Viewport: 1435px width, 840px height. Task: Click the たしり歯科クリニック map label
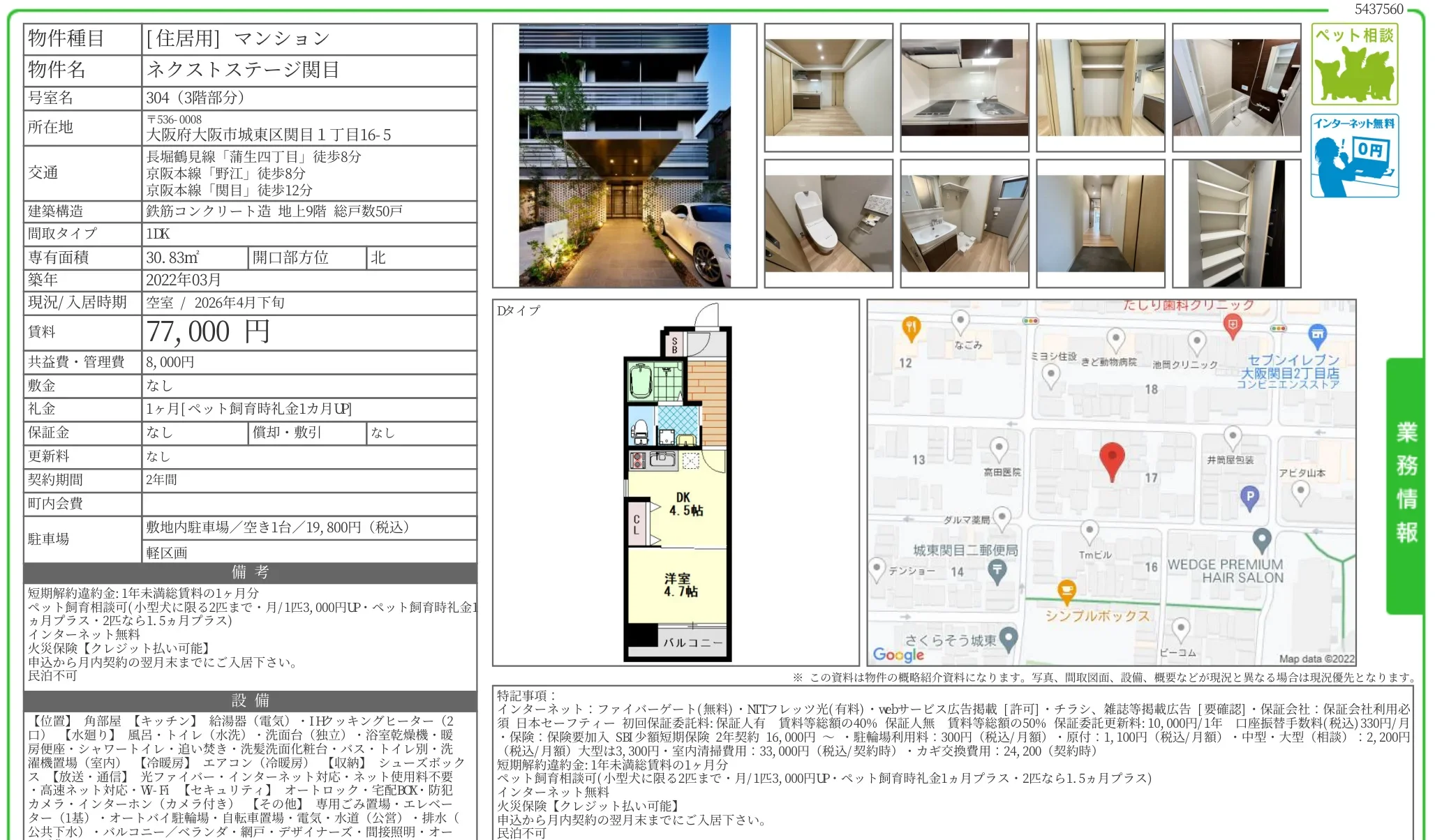coord(1188,306)
